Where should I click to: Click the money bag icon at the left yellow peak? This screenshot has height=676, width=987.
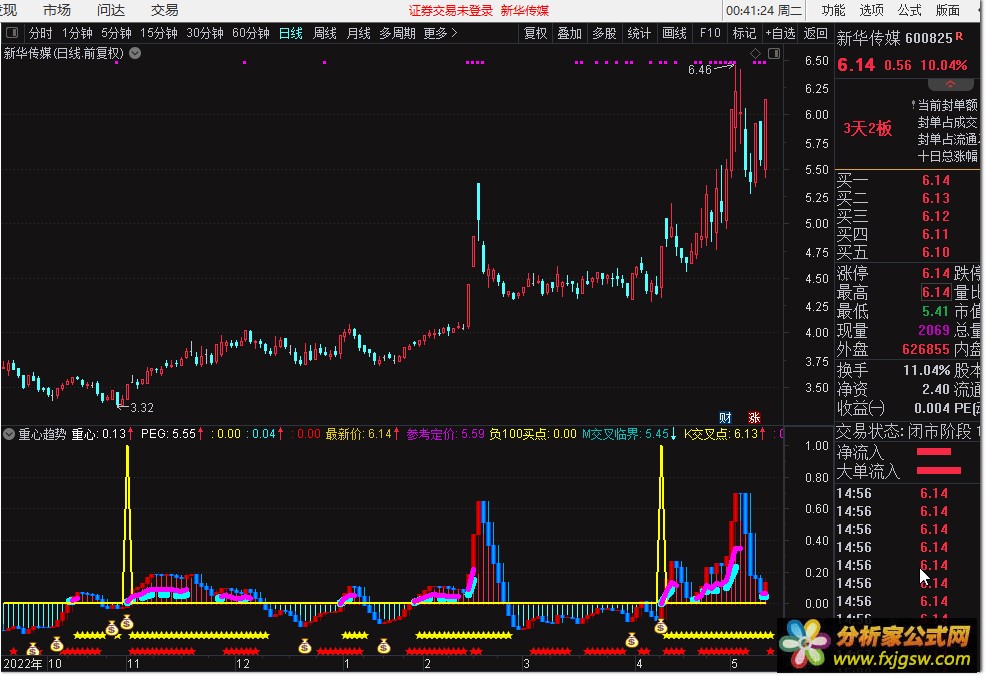pos(127,622)
